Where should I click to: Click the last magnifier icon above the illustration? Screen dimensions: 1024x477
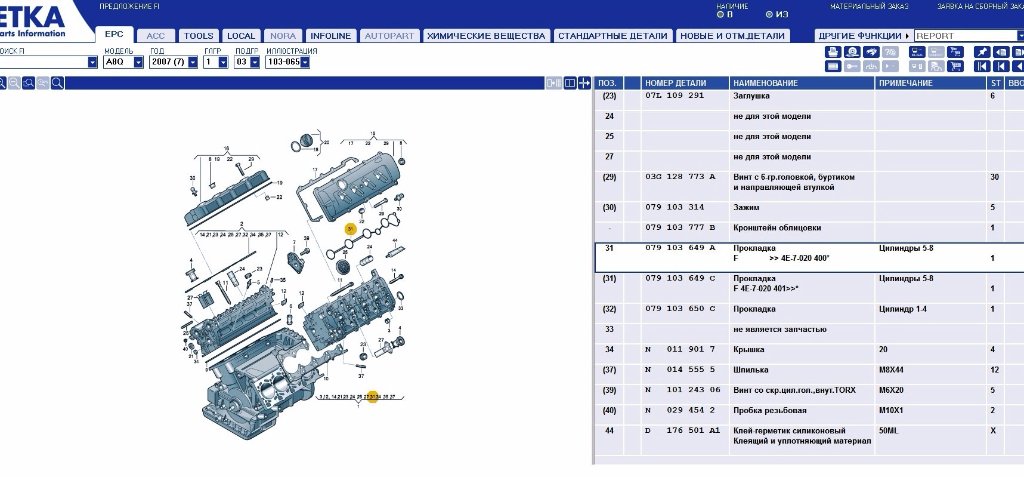pos(58,83)
